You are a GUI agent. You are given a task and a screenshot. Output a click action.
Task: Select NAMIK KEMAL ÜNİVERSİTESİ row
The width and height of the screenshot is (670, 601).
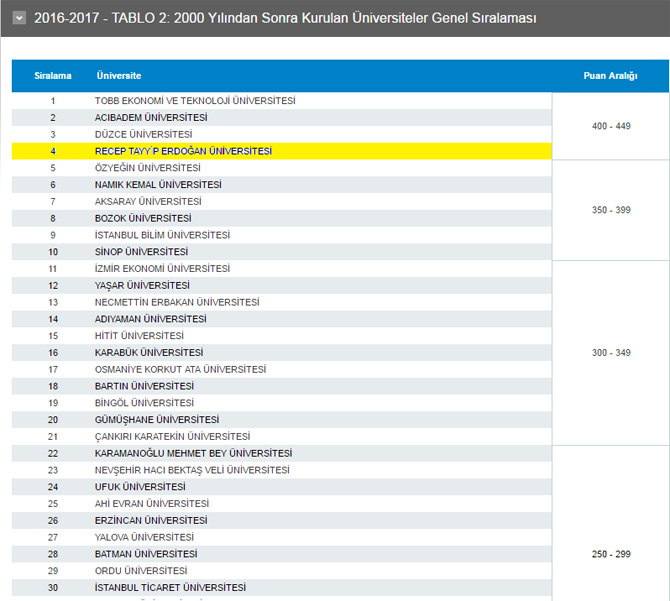282,185
